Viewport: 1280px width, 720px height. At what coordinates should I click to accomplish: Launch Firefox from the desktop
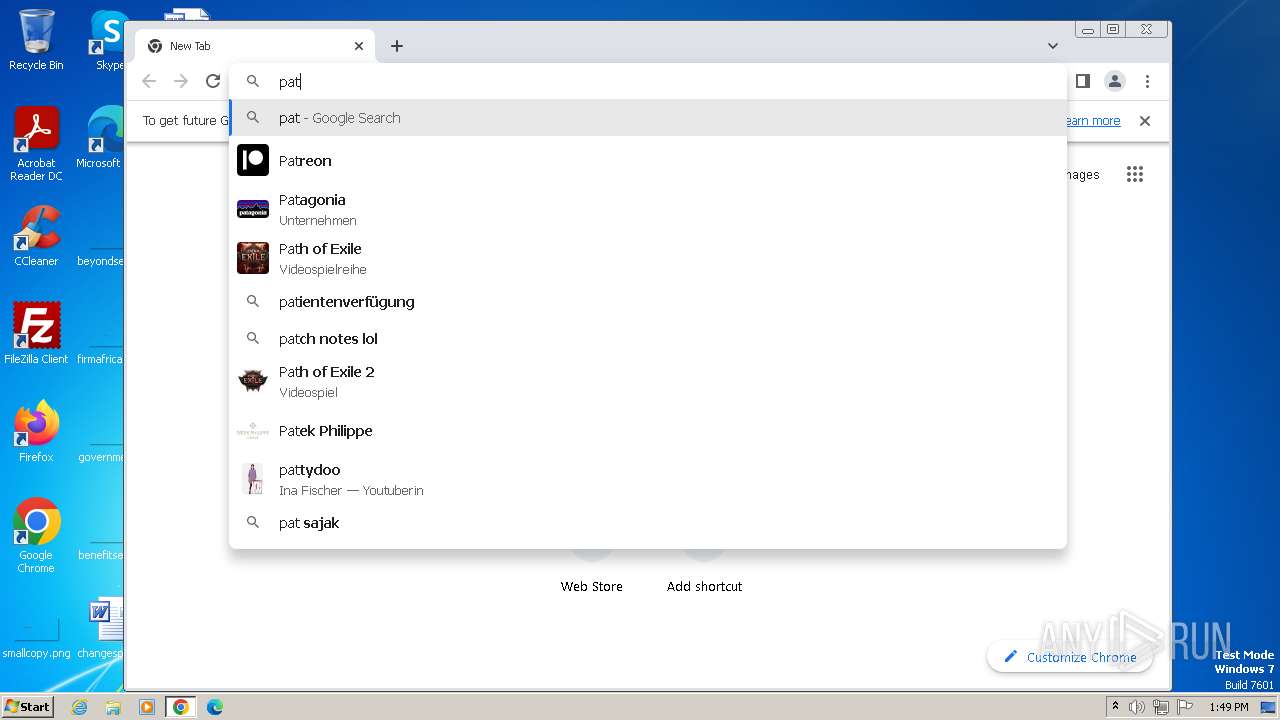tap(36, 431)
